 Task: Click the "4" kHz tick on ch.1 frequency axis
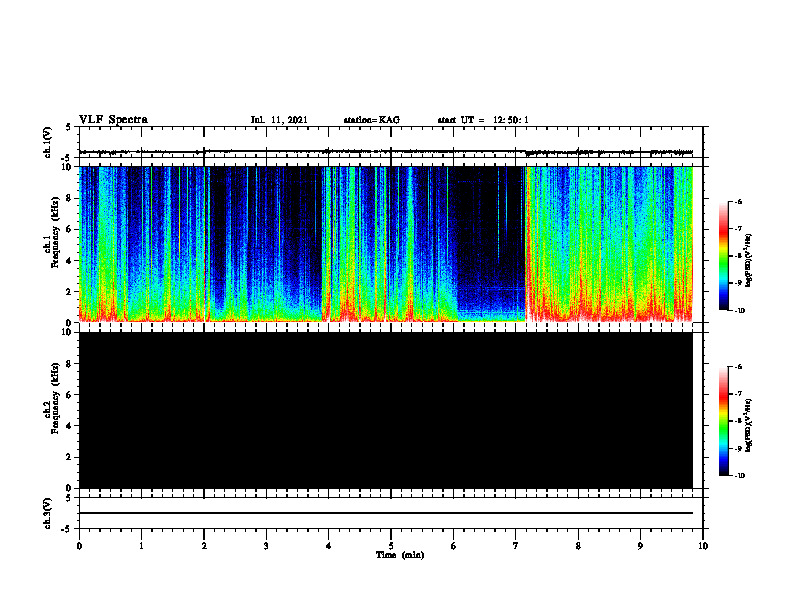[70, 261]
